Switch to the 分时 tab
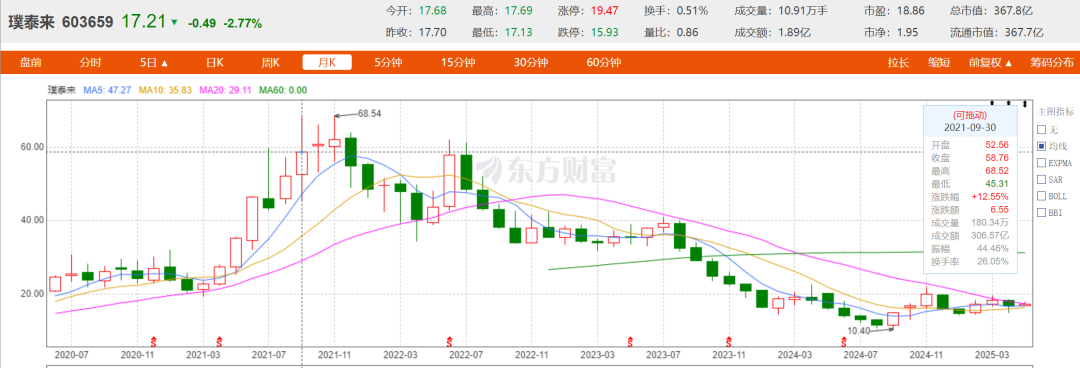 (x=90, y=63)
